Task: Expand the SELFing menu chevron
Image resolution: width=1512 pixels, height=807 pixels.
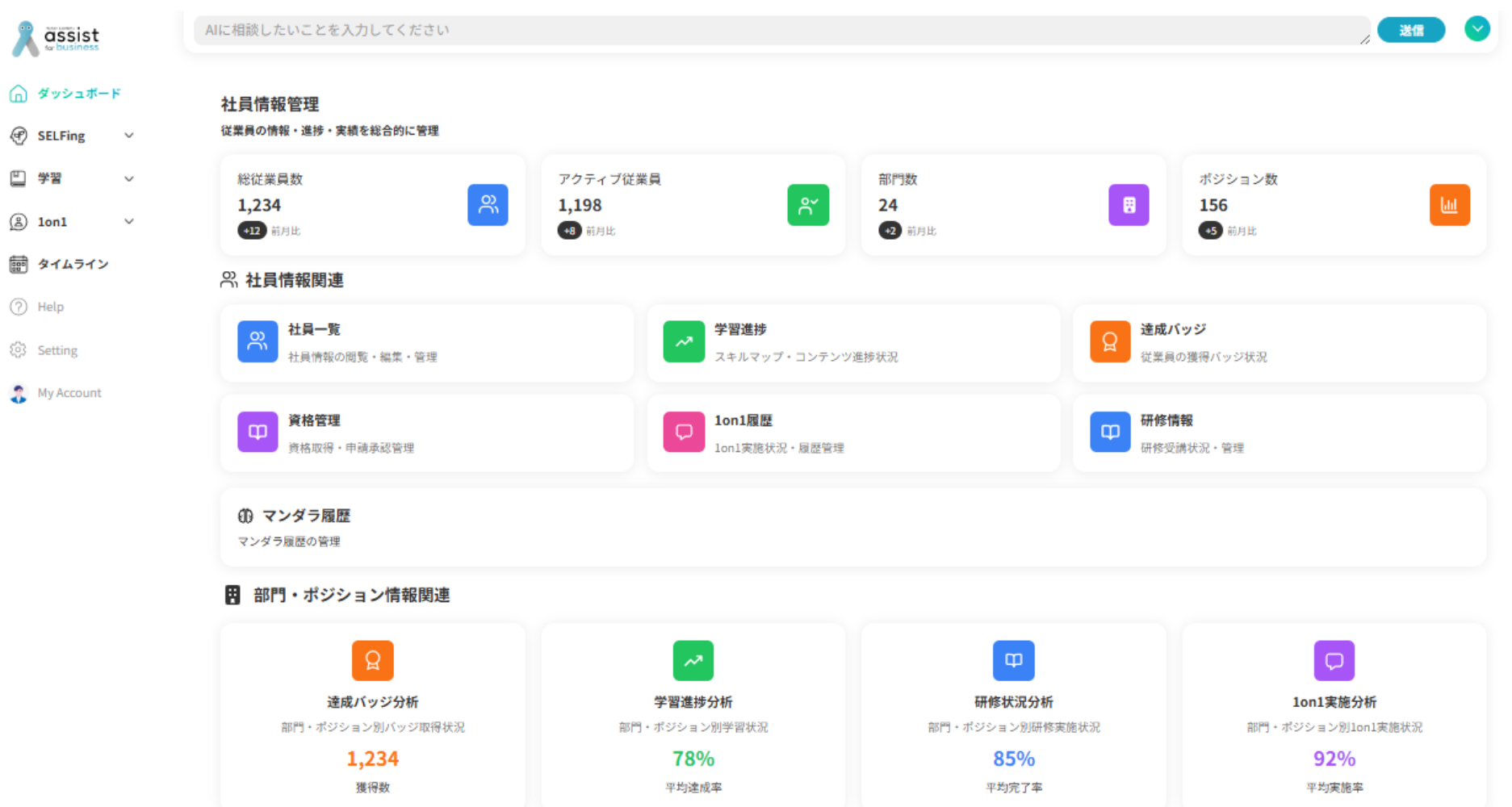Action: click(129, 136)
